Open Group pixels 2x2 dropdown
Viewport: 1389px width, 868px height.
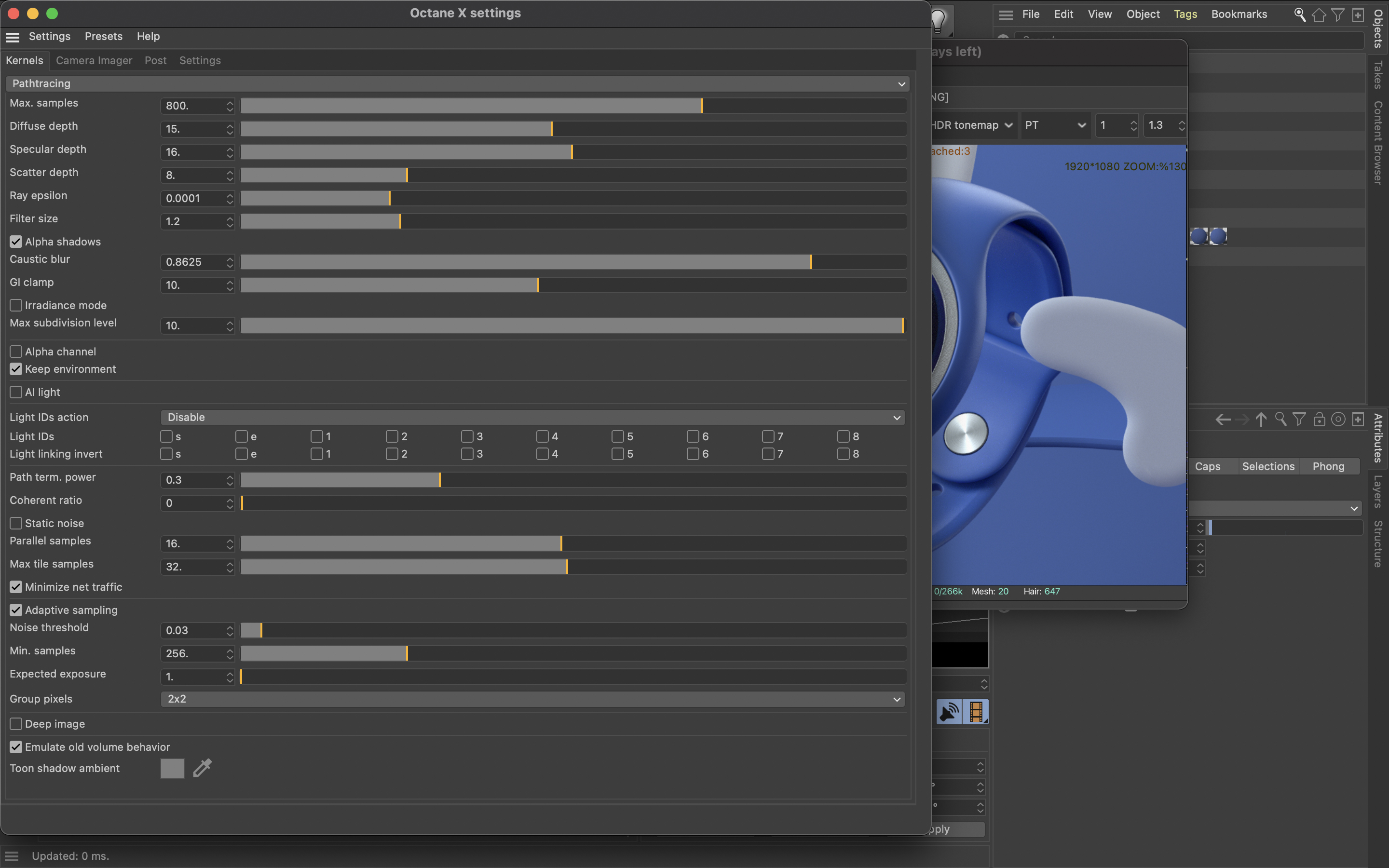pos(532,699)
